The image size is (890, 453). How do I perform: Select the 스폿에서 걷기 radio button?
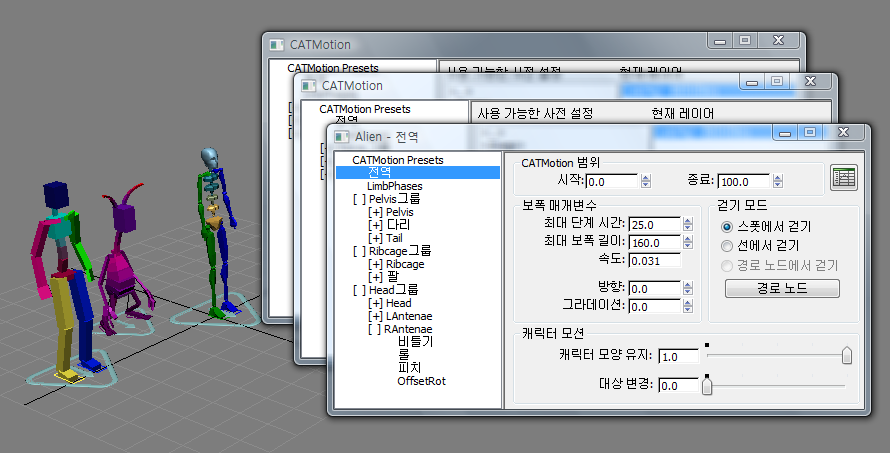point(727,227)
